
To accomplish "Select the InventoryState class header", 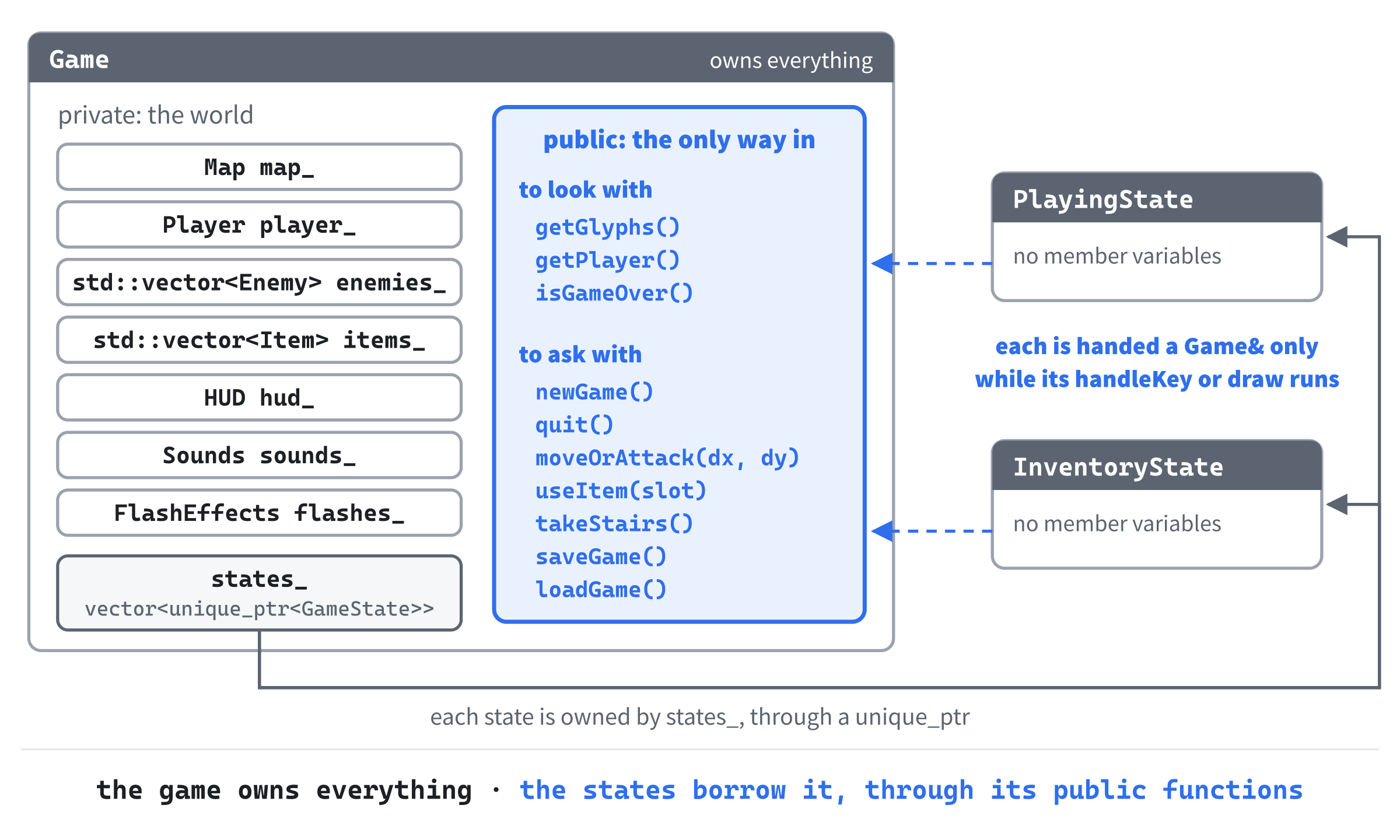I will [x=1157, y=466].
